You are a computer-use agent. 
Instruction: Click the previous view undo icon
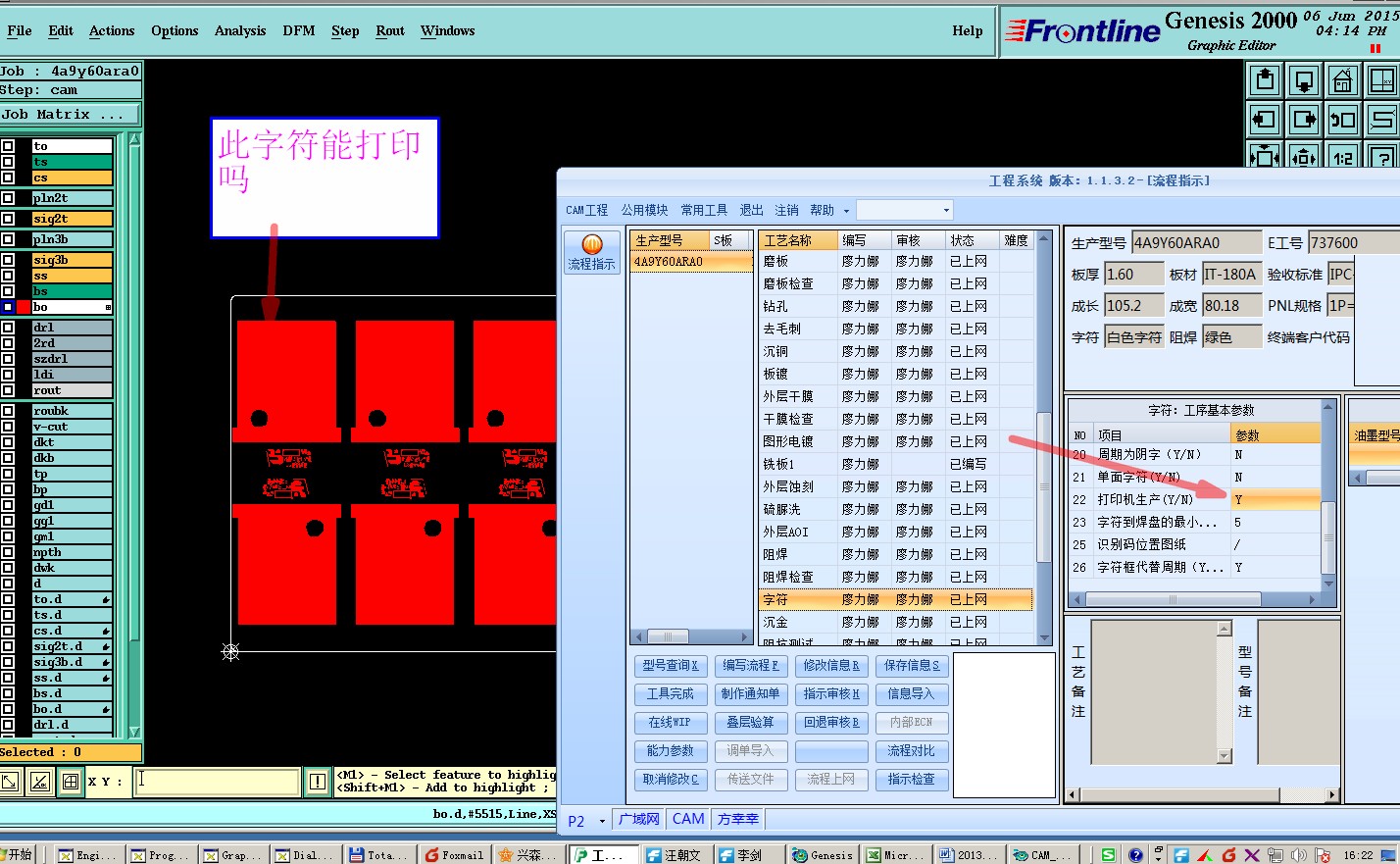coord(1343,120)
